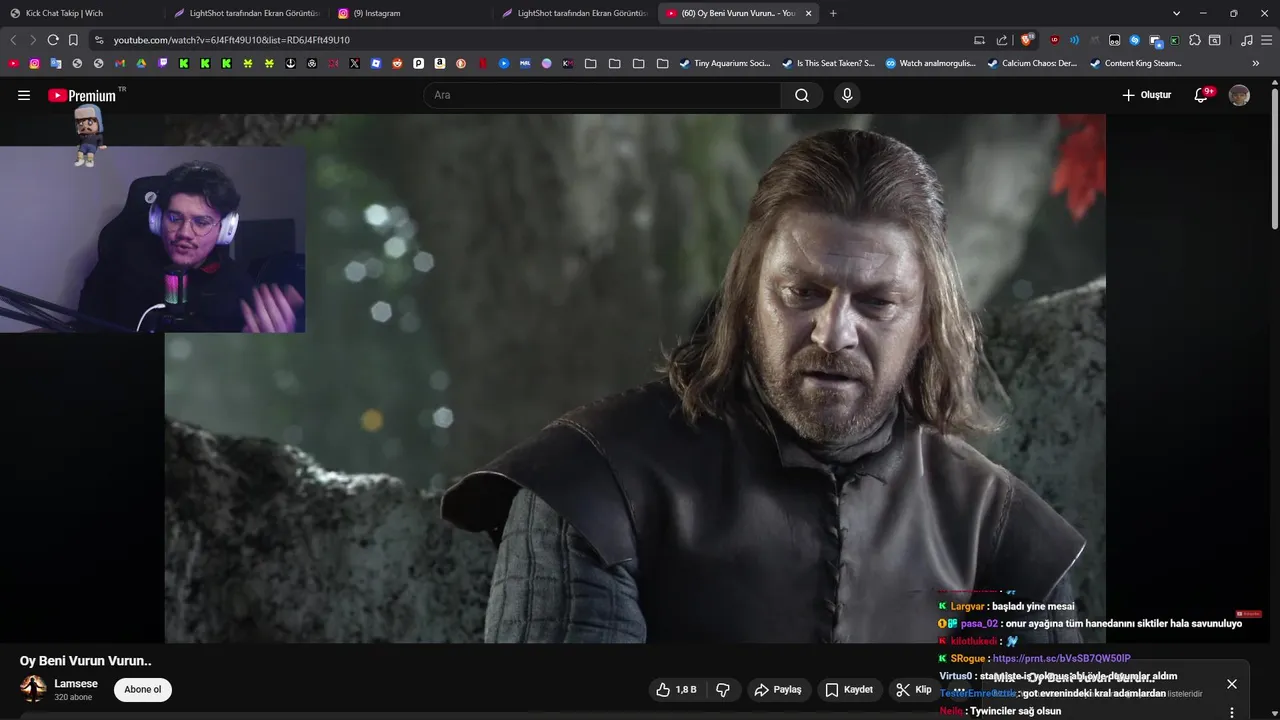The width and height of the screenshot is (1280, 720).
Task: Start voice search with microphone icon
Action: 847,95
